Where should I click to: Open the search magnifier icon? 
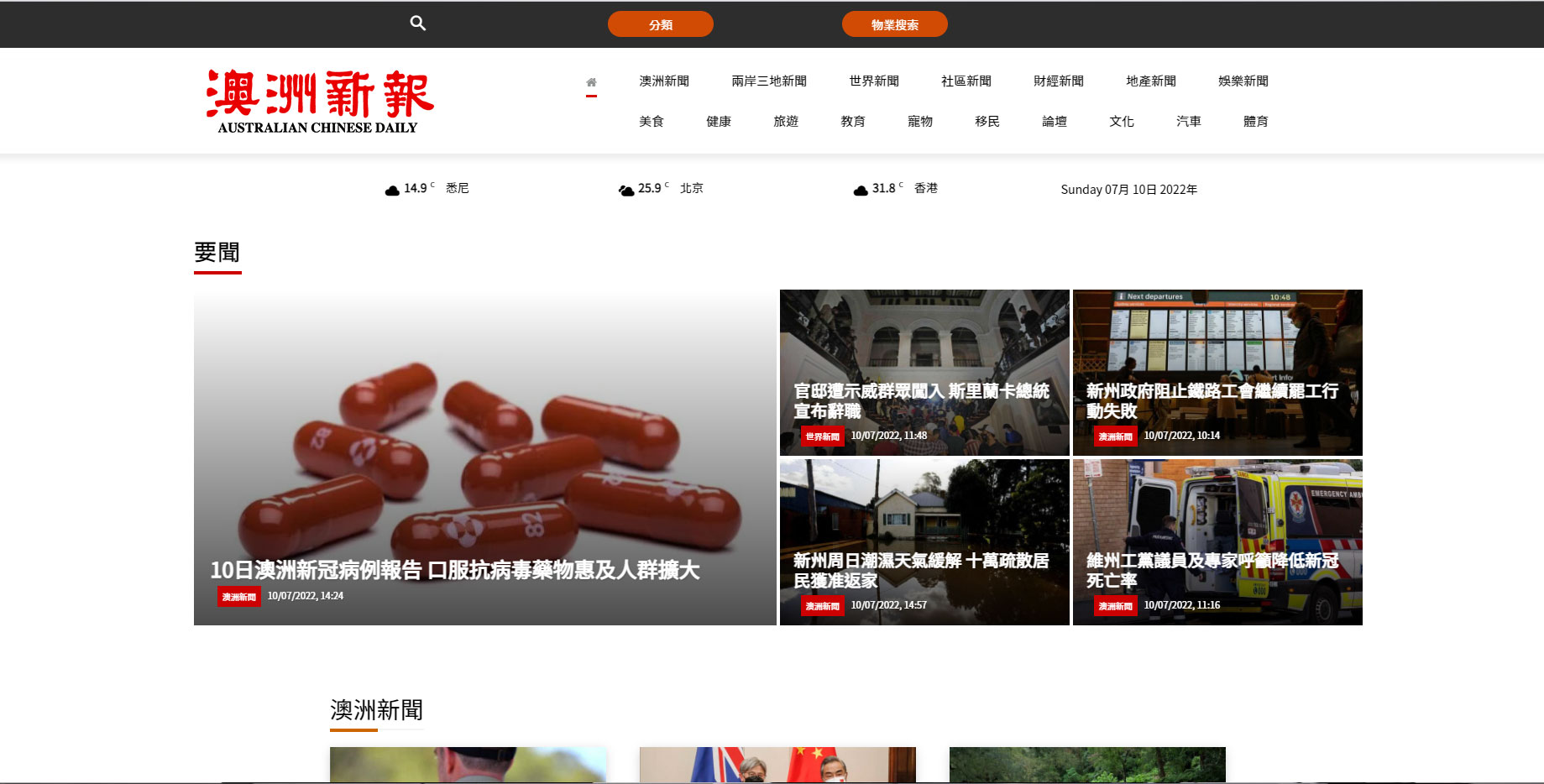(x=417, y=24)
